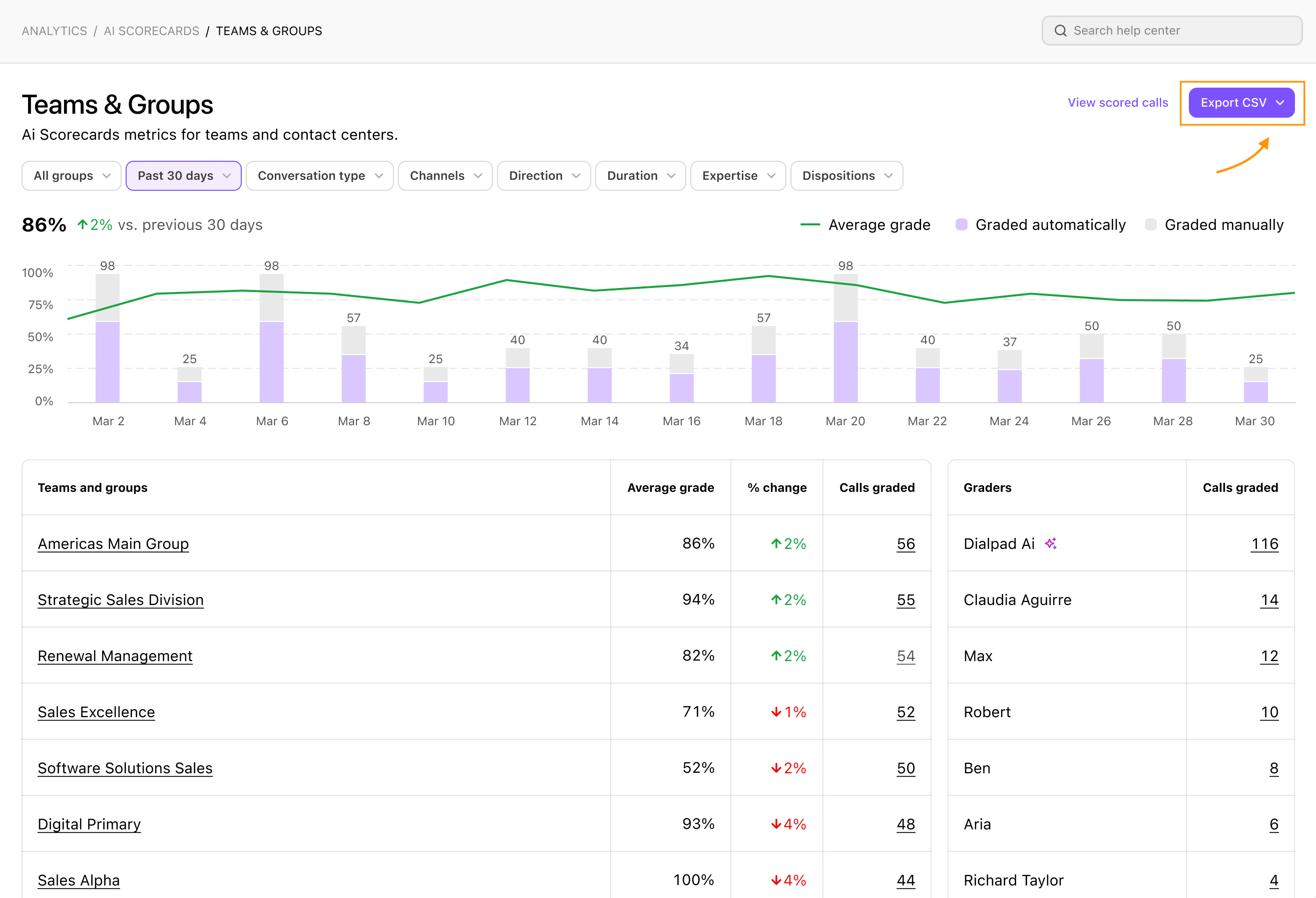Open View scored calls link
Screen dimensions: 1316x898
click(x=1117, y=103)
